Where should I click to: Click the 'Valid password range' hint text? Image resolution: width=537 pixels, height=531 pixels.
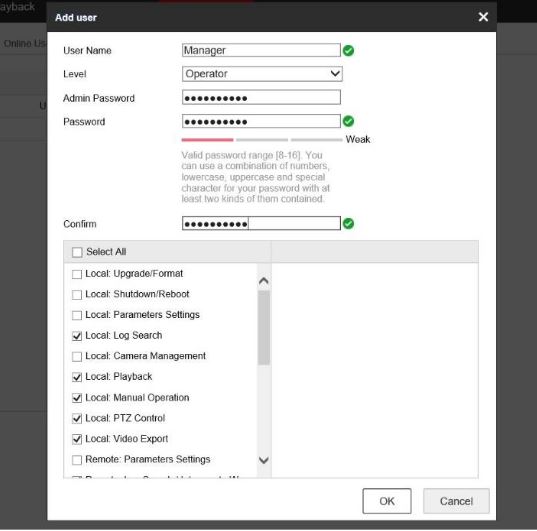tap(255, 177)
